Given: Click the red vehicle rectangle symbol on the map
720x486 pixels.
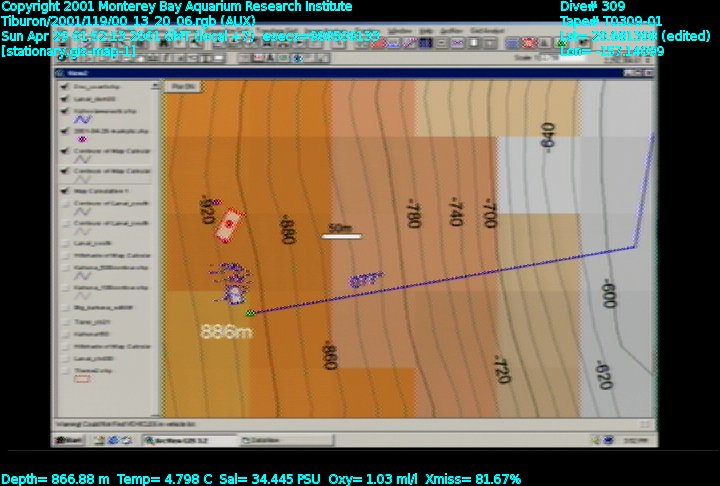Looking at the screenshot, I should coord(230,225).
